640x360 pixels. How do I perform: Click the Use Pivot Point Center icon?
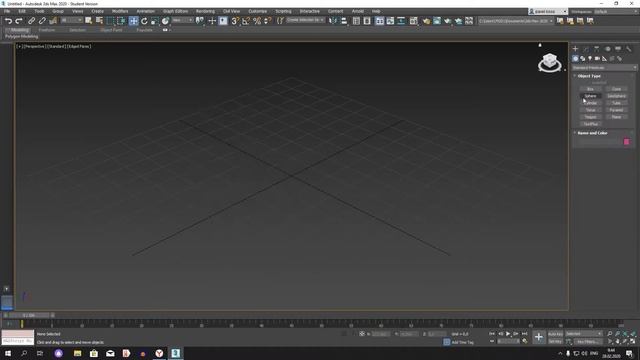(200, 21)
